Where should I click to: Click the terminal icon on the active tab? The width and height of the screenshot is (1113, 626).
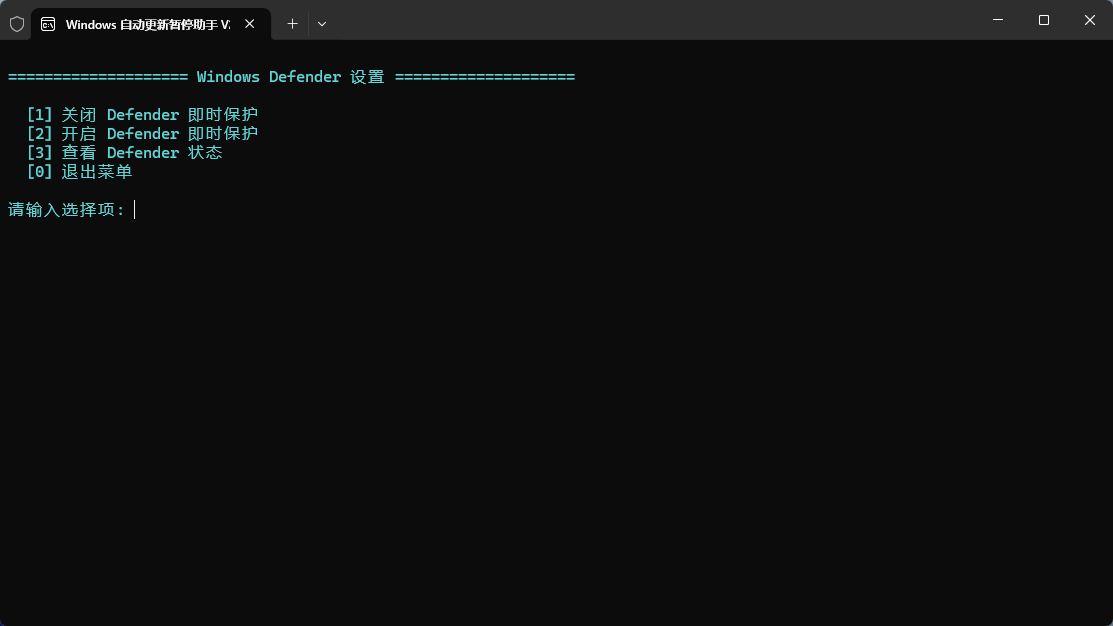48,24
